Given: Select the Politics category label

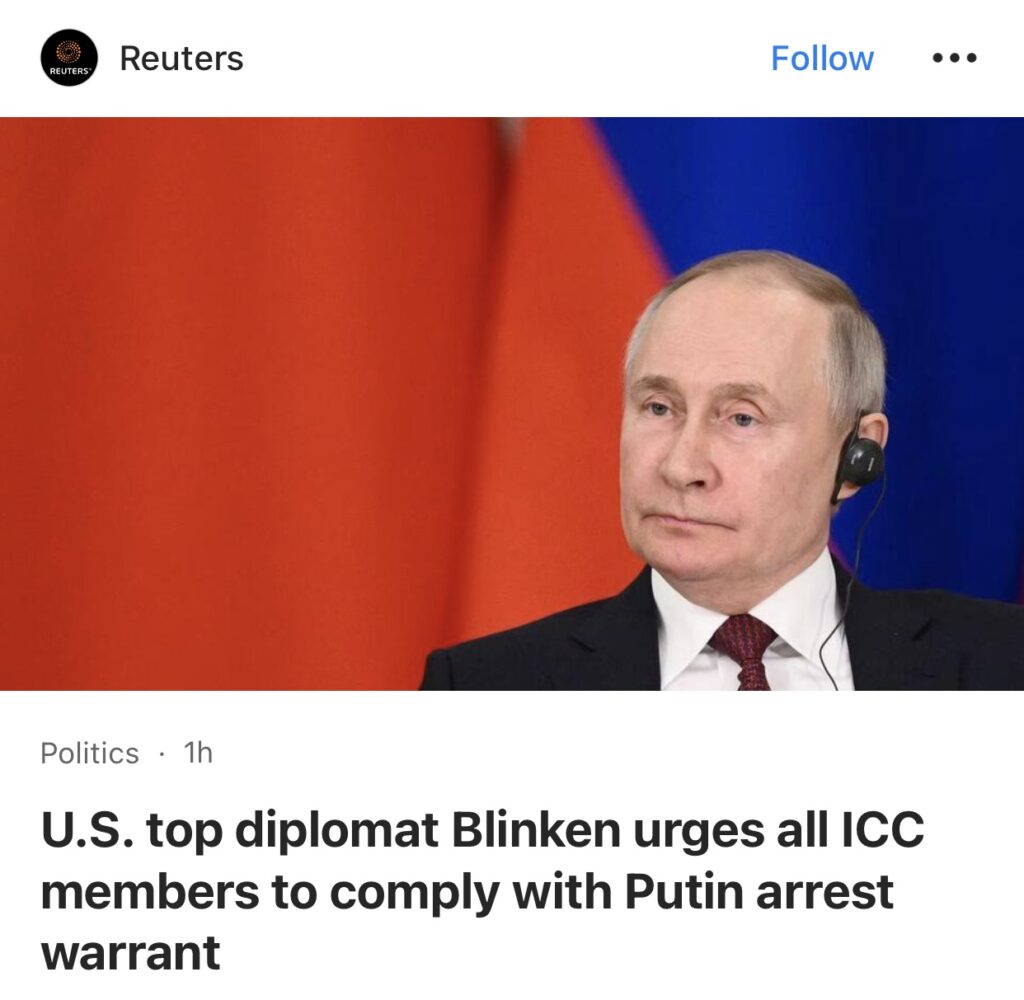Looking at the screenshot, I should pyautogui.click(x=89, y=753).
